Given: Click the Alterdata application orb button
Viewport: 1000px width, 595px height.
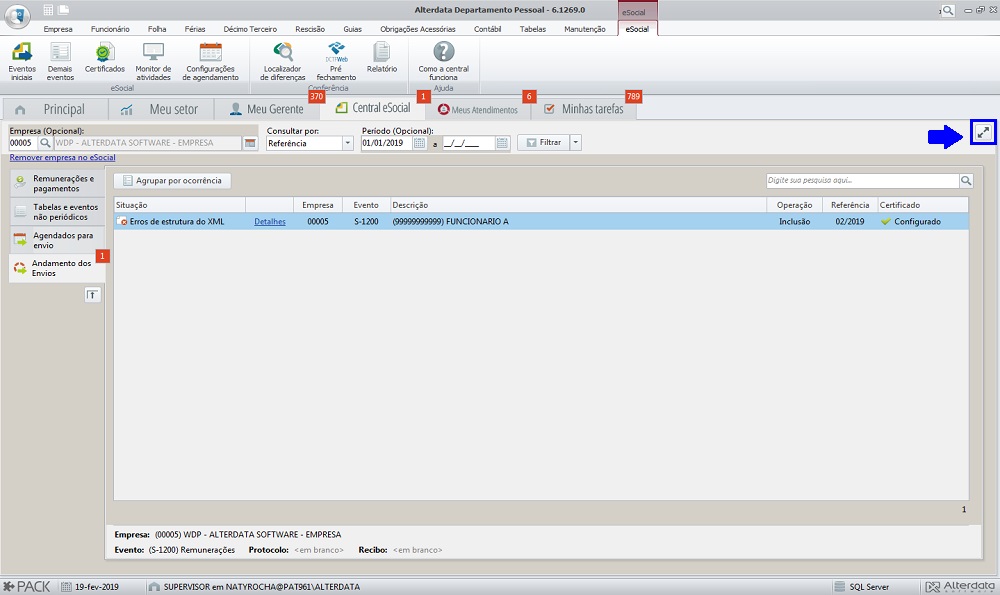Looking at the screenshot, I should tap(17, 15).
